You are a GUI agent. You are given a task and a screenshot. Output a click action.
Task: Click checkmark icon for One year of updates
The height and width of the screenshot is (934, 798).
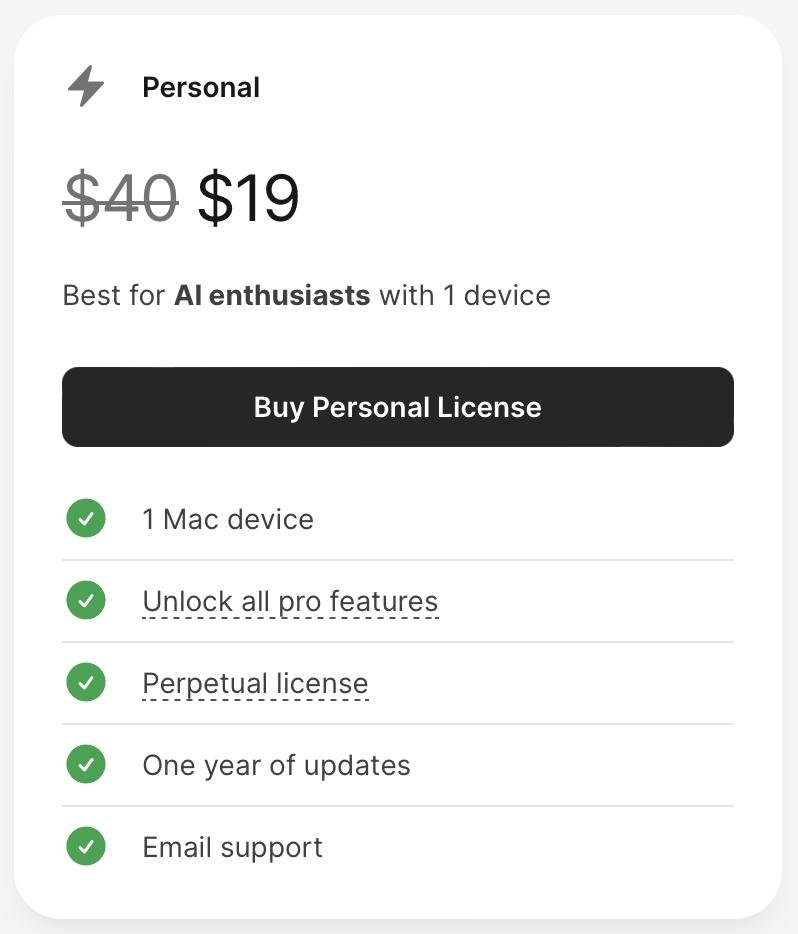click(x=86, y=765)
